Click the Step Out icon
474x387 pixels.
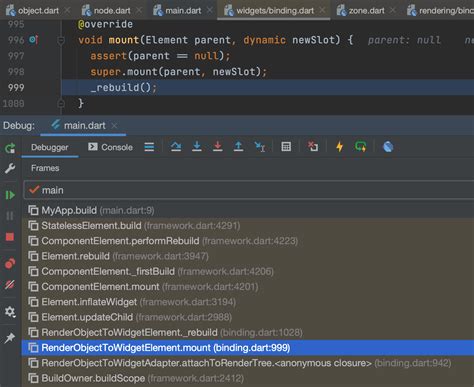(238, 147)
